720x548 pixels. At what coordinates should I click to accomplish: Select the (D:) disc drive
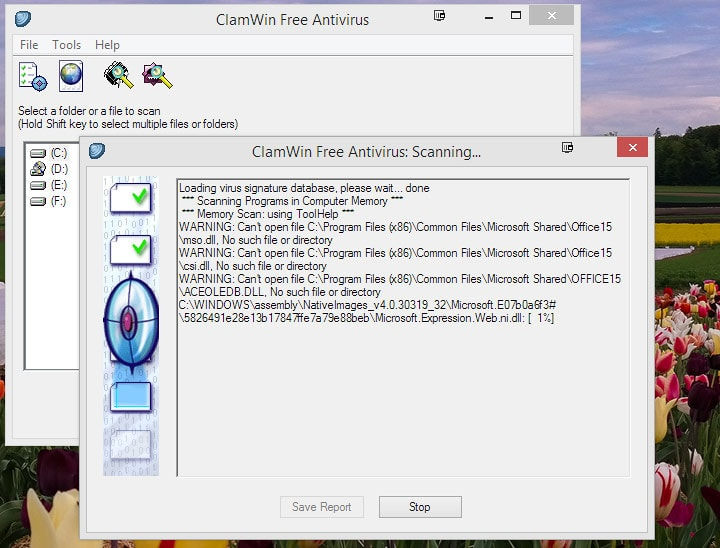coord(49,169)
